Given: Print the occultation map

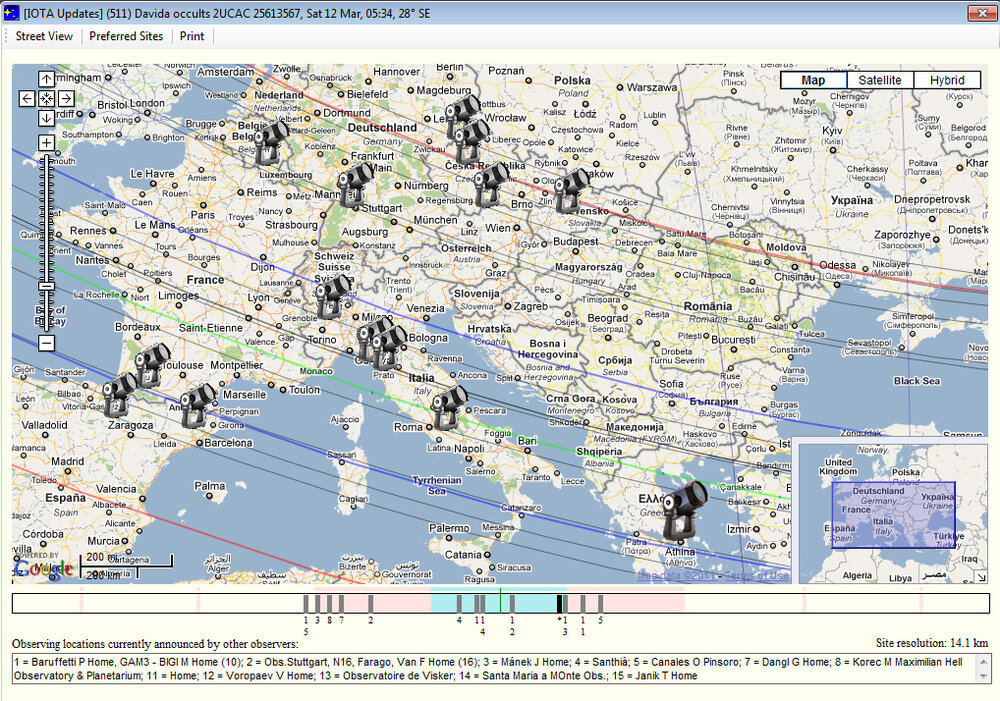Looking at the screenshot, I should (192, 36).
